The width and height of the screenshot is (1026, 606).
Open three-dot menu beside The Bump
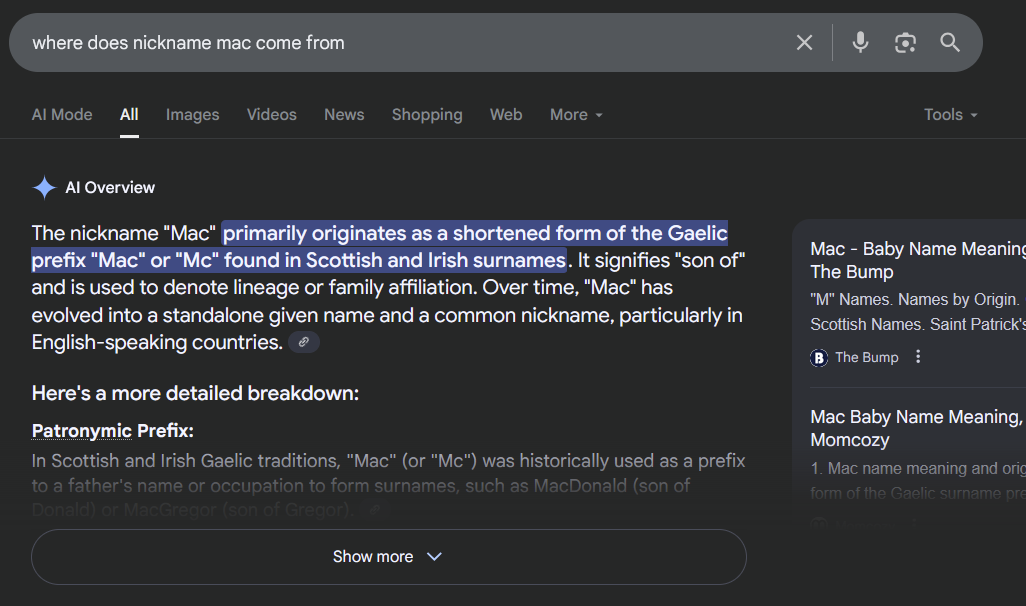(x=918, y=357)
